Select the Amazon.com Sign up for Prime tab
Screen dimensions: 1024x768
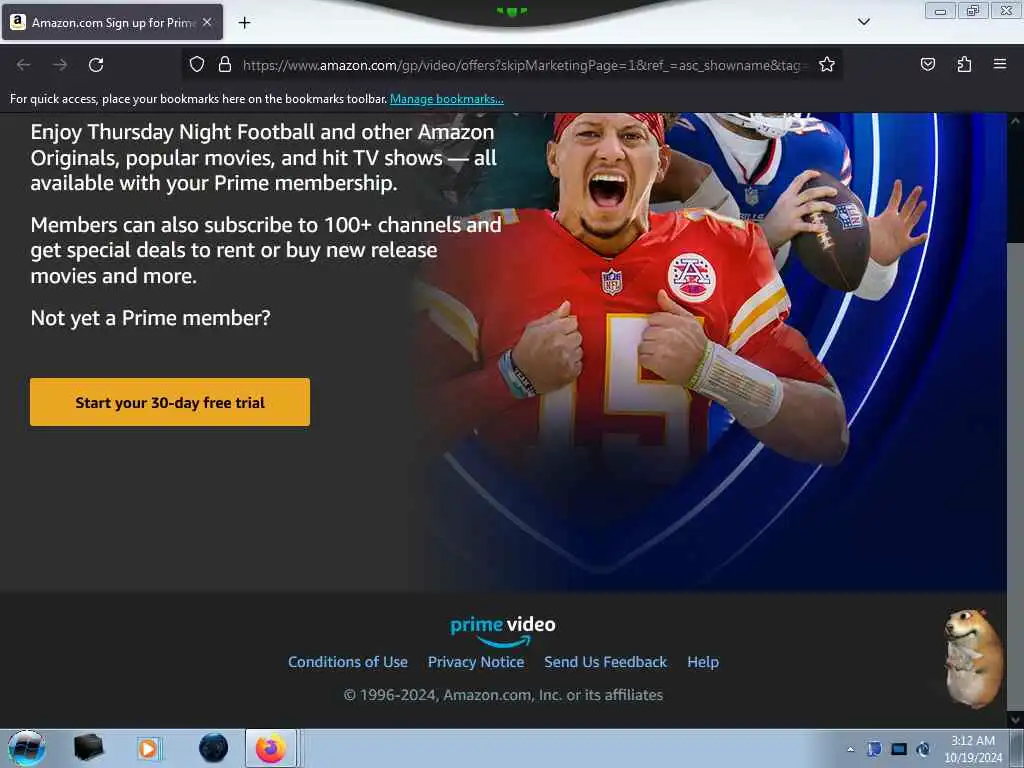coord(112,22)
